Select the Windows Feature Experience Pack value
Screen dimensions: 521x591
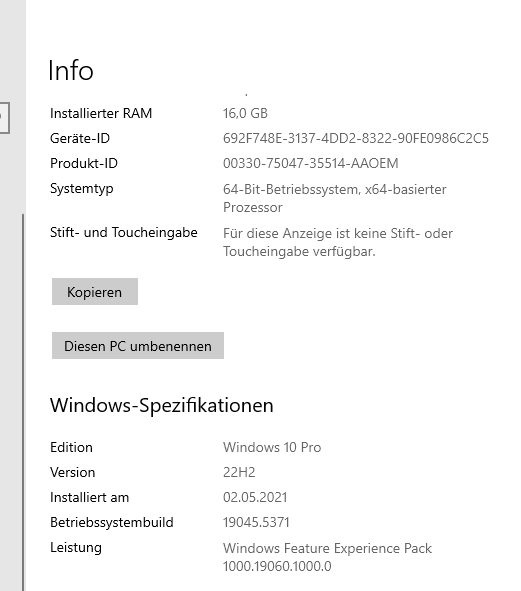coord(327,557)
